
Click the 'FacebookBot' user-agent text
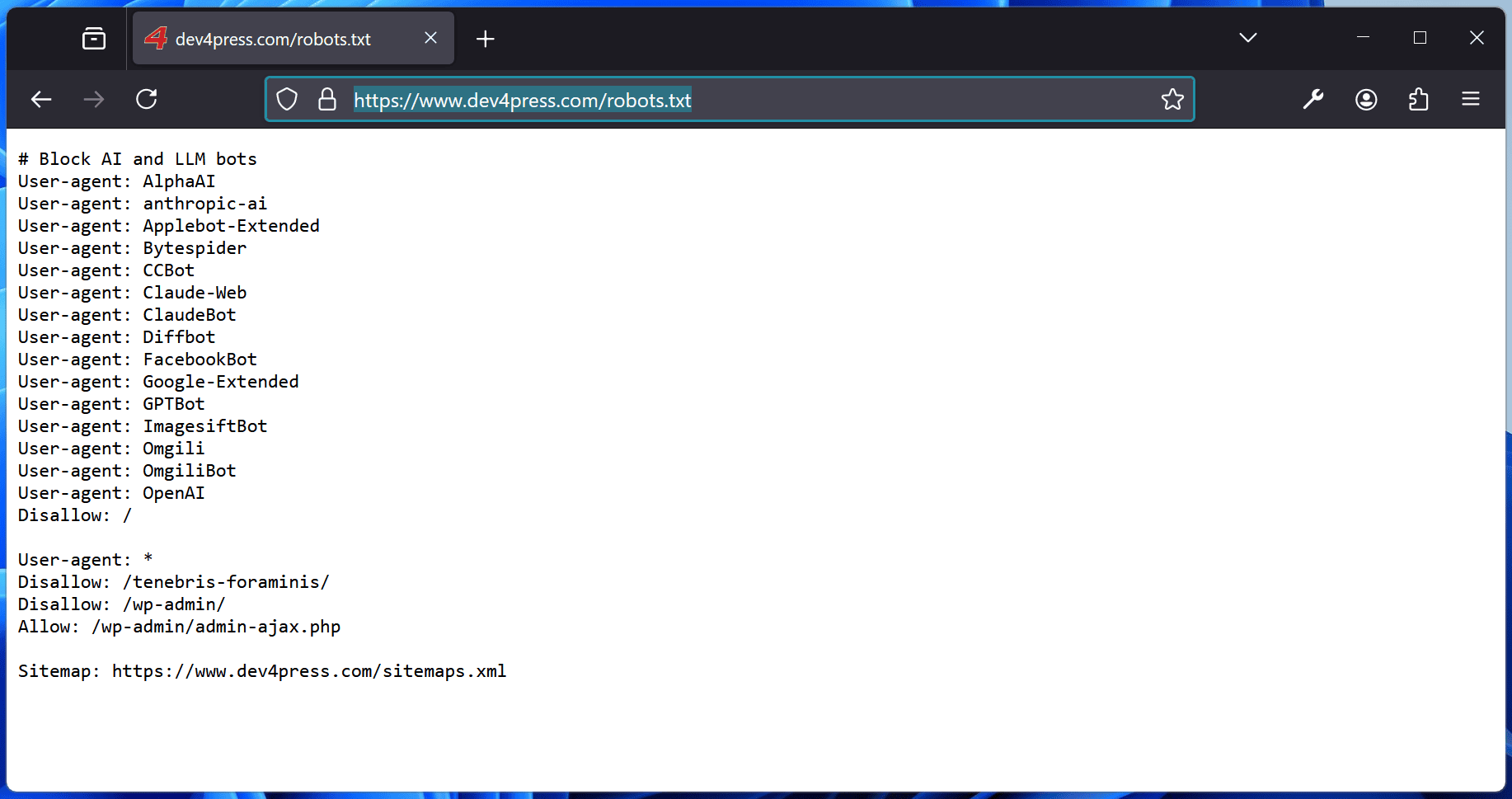click(x=200, y=360)
